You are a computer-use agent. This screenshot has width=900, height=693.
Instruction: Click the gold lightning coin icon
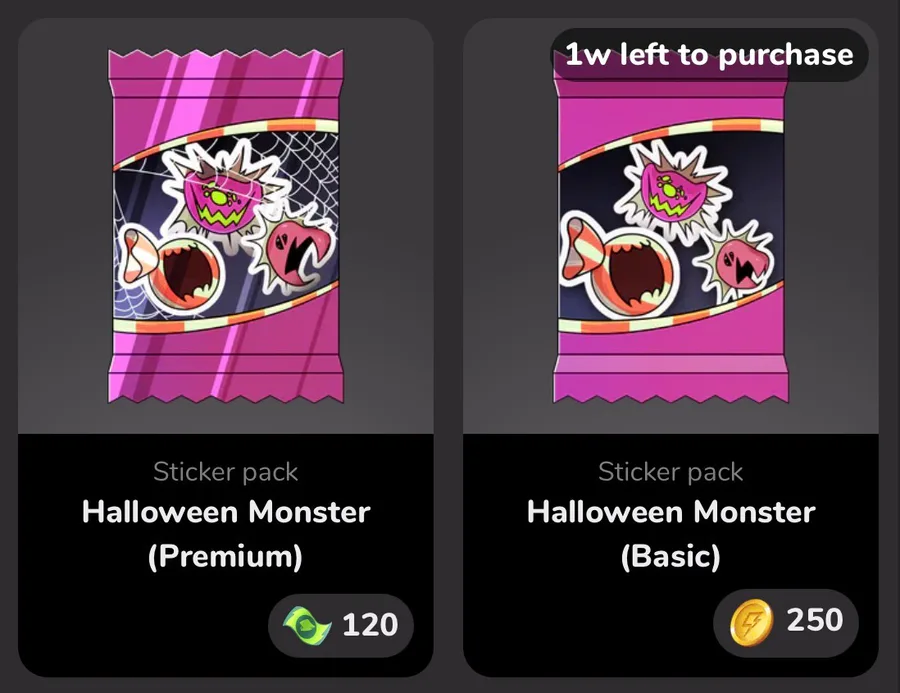(x=754, y=623)
